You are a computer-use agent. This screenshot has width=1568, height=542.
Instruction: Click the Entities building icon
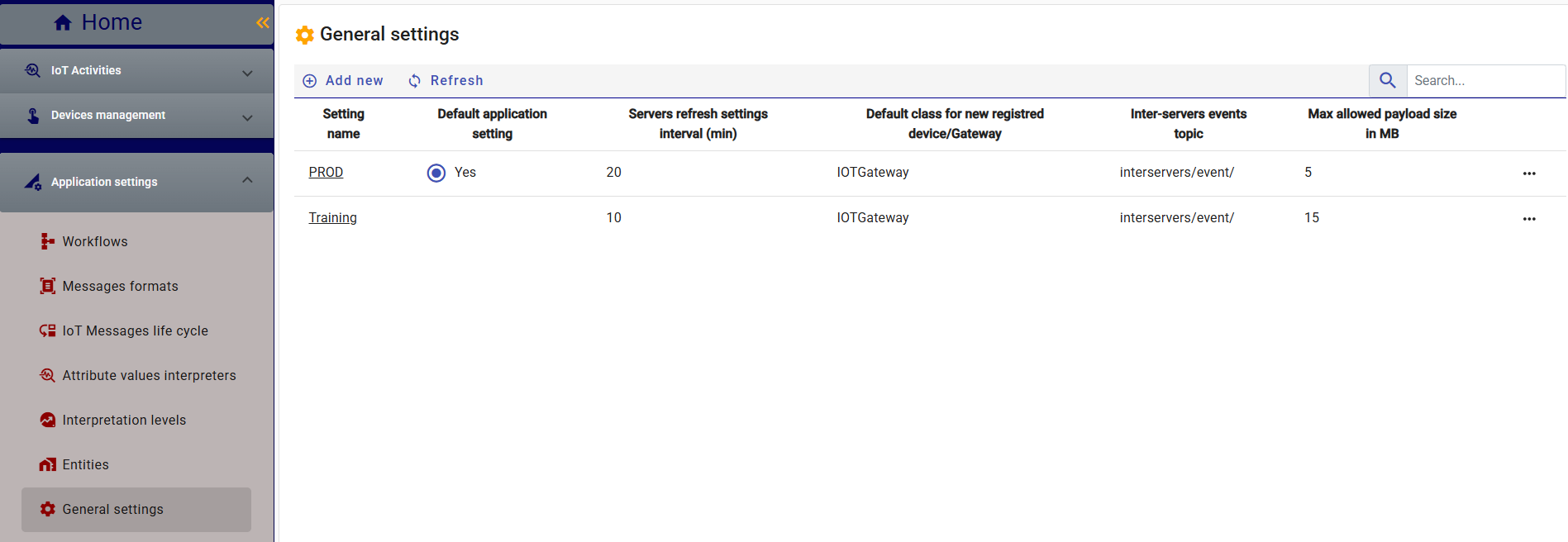[x=48, y=464]
